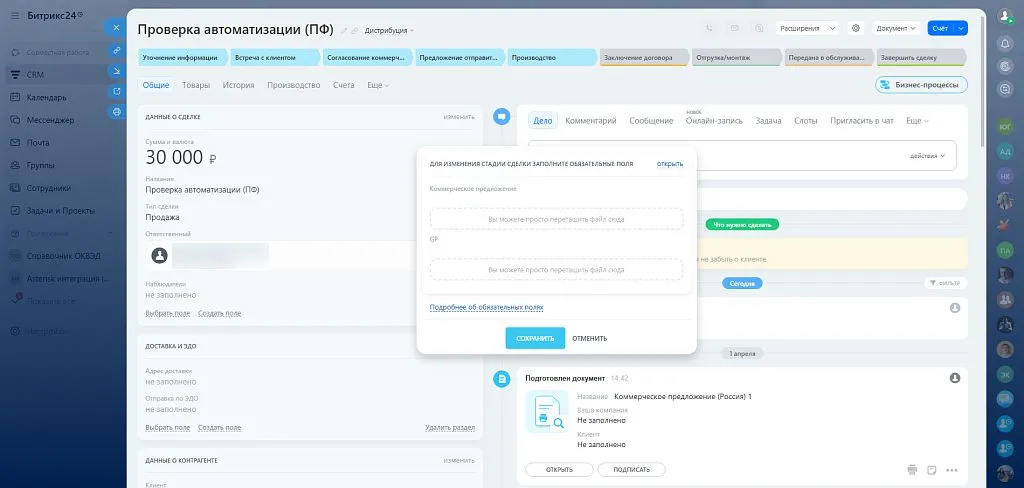The width and height of the screenshot is (1024, 488).
Task: Expand Еще in the timeline actions row
Action: 917,121
